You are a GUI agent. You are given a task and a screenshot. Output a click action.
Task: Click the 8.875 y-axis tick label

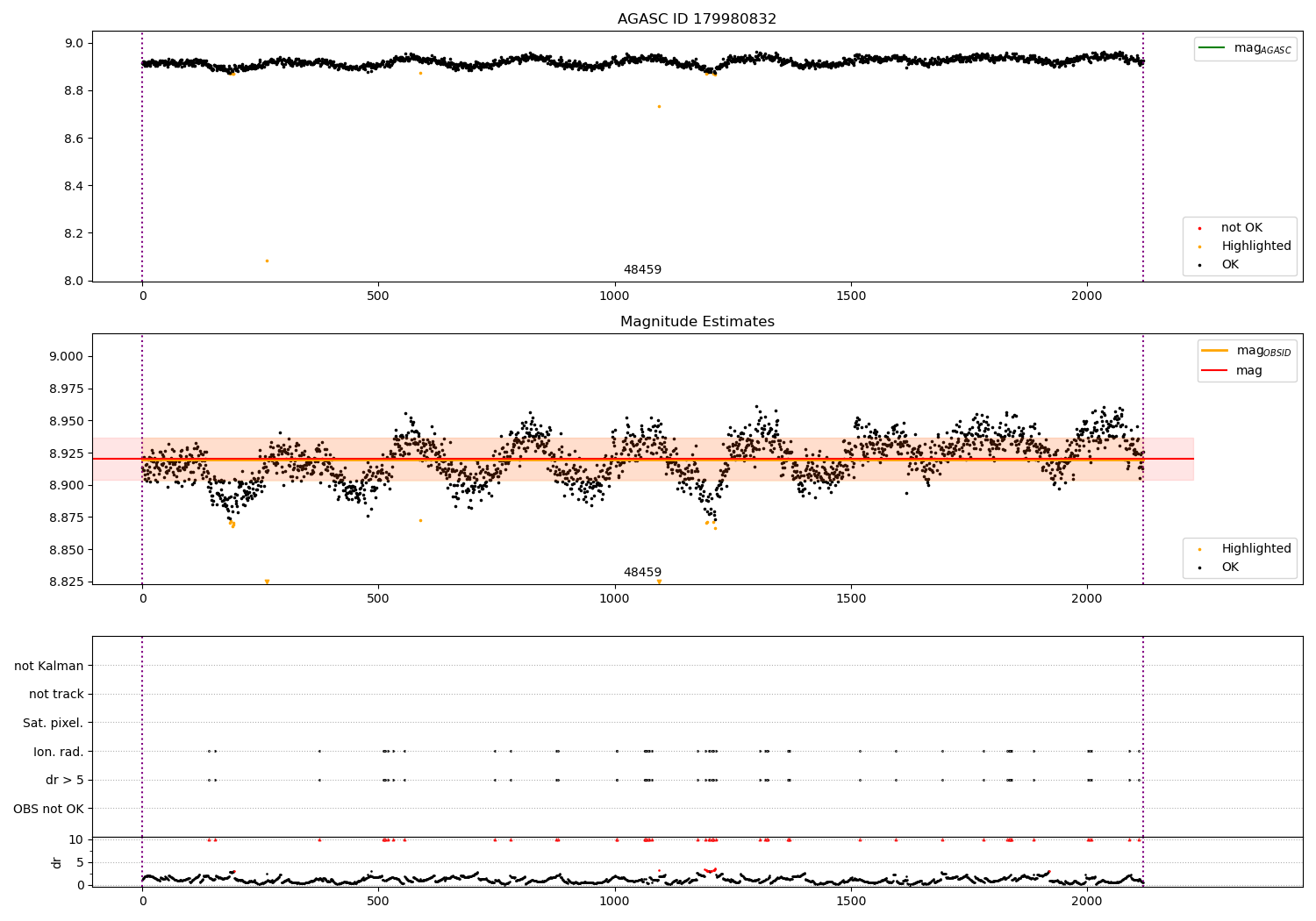[67, 518]
